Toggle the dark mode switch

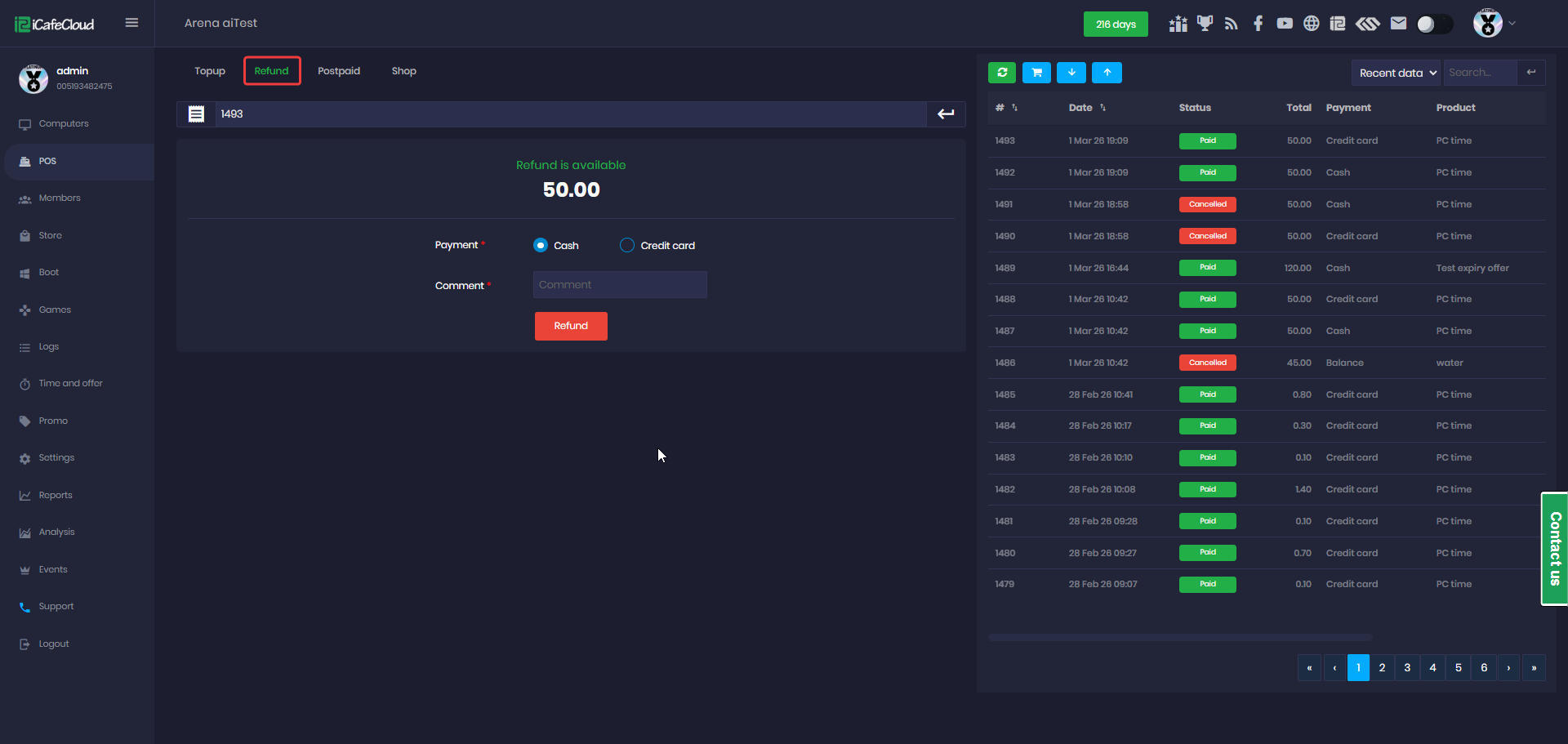pyautogui.click(x=1435, y=24)
